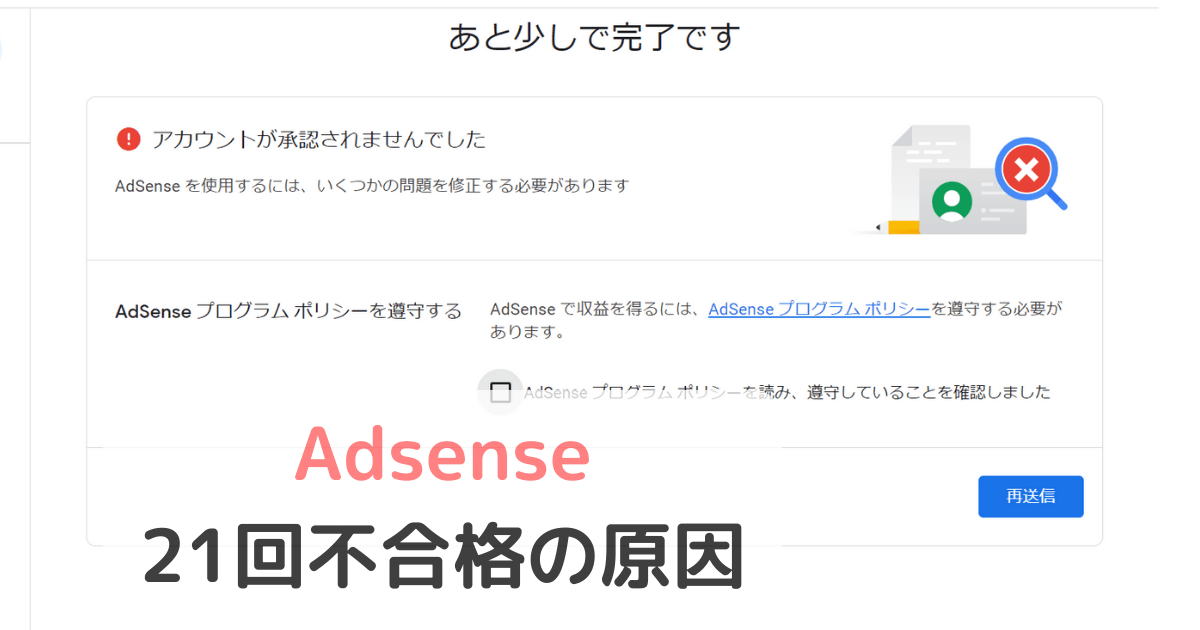Click the green person avatar in illustration
This screenshot has height=630, width=1200.
pyautogui.click(x=952, y=200)
